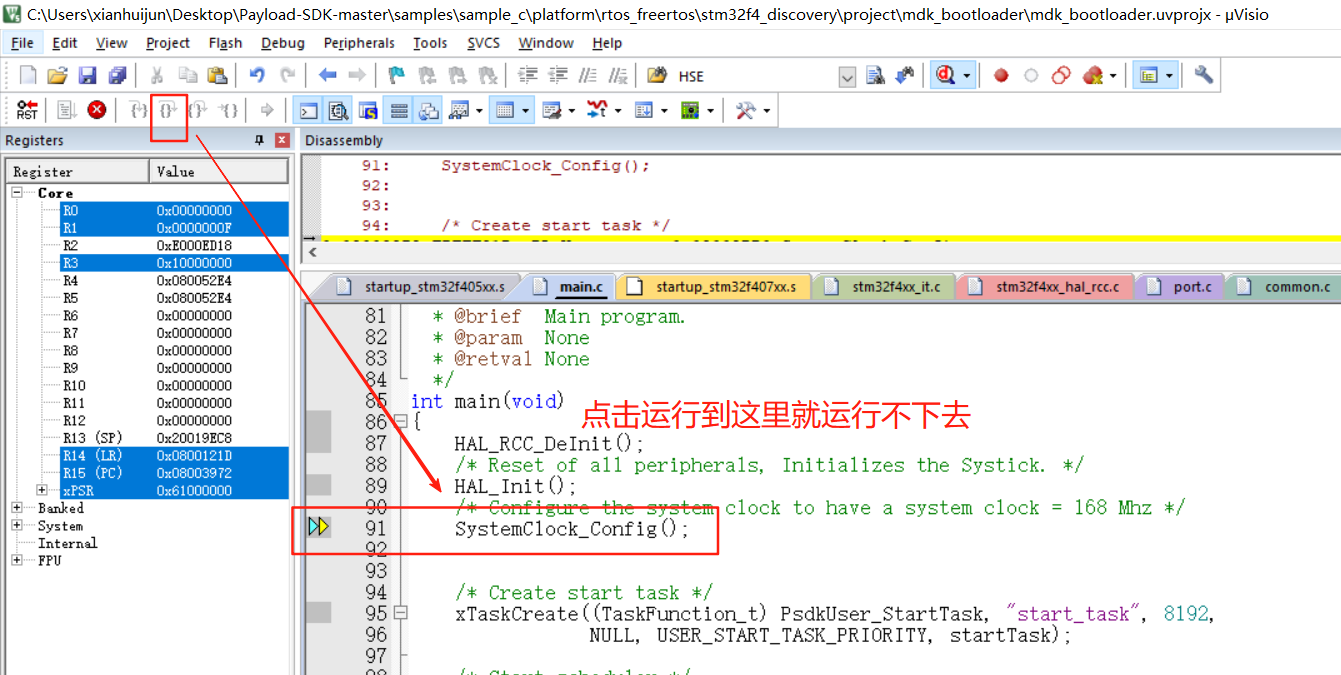Click the Incremental Find icon with the blue arrow

pos(905,76)
